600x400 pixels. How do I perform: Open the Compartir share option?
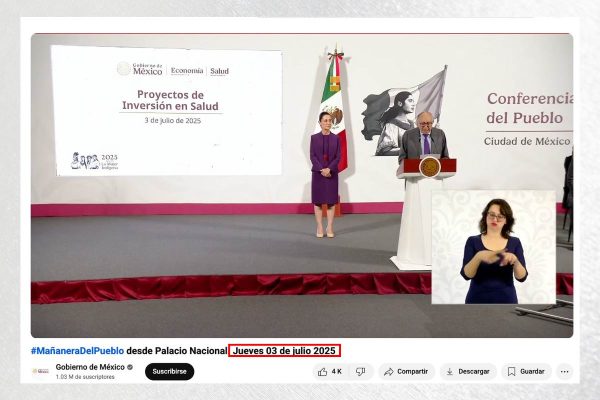pos(406,372)
